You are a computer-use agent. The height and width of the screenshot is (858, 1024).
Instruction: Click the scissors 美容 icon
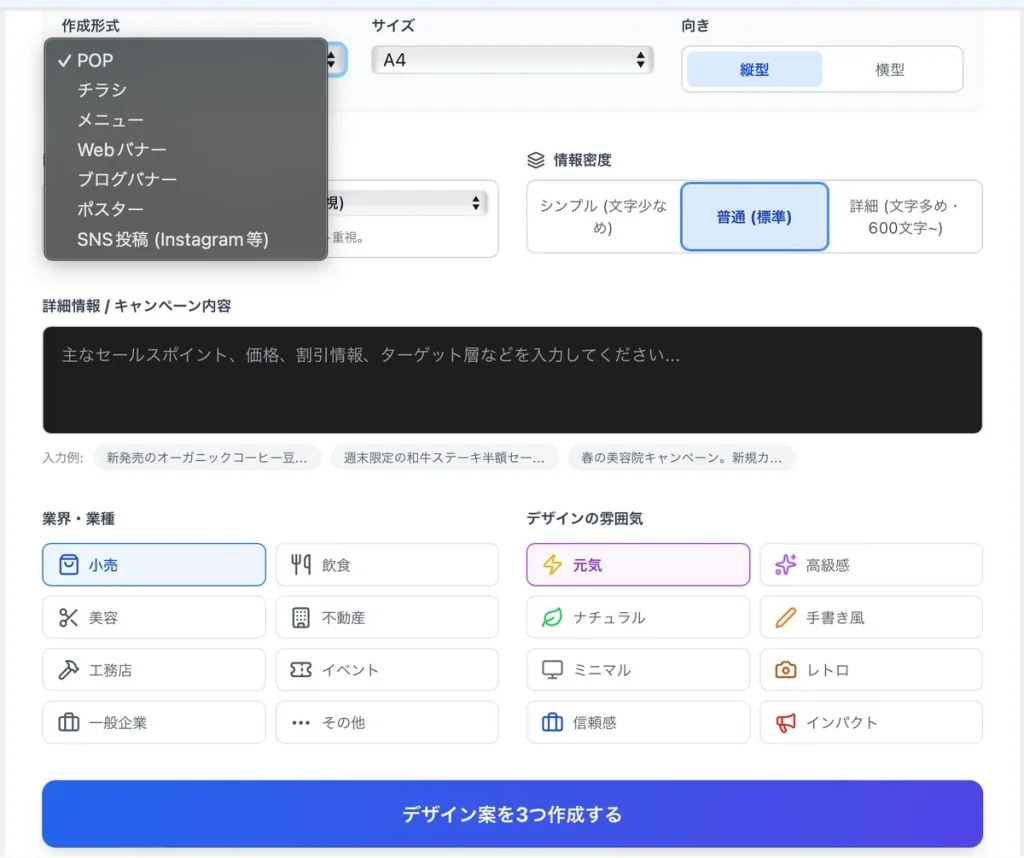coord(69,618)
